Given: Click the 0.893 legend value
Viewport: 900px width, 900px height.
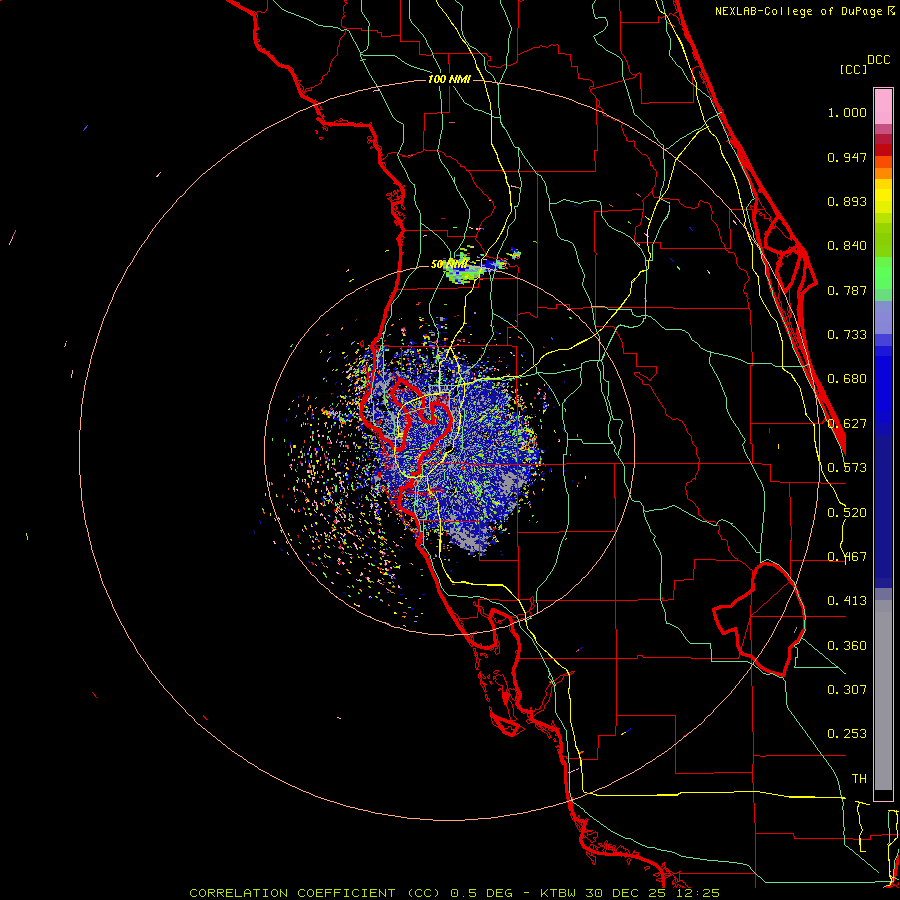Looking at the screenshot, I should click(847, 201).
